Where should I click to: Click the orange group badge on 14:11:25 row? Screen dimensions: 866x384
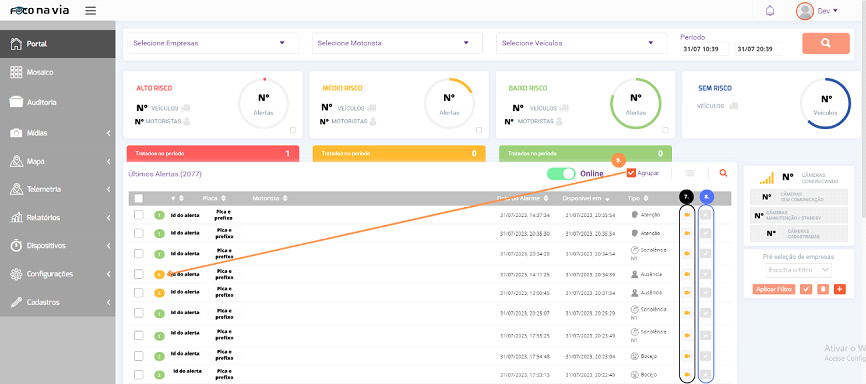click(x=159, y=274)
